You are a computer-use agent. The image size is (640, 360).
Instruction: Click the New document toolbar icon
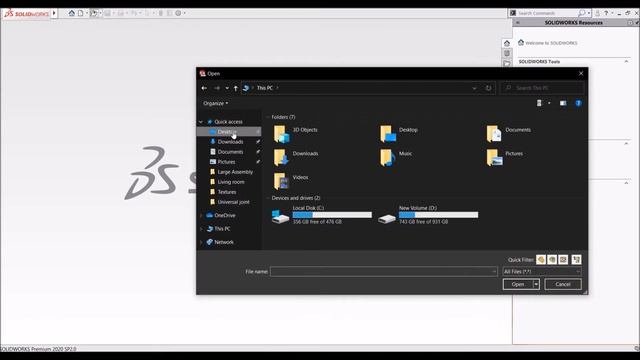80,13
